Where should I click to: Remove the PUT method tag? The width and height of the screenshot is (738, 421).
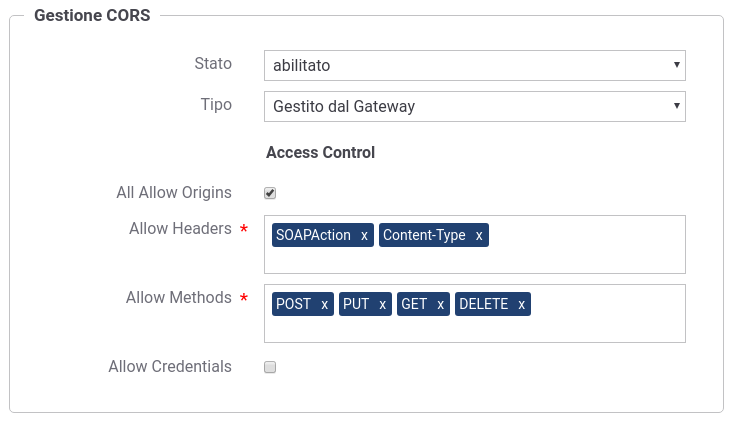[x=382, y=305]
